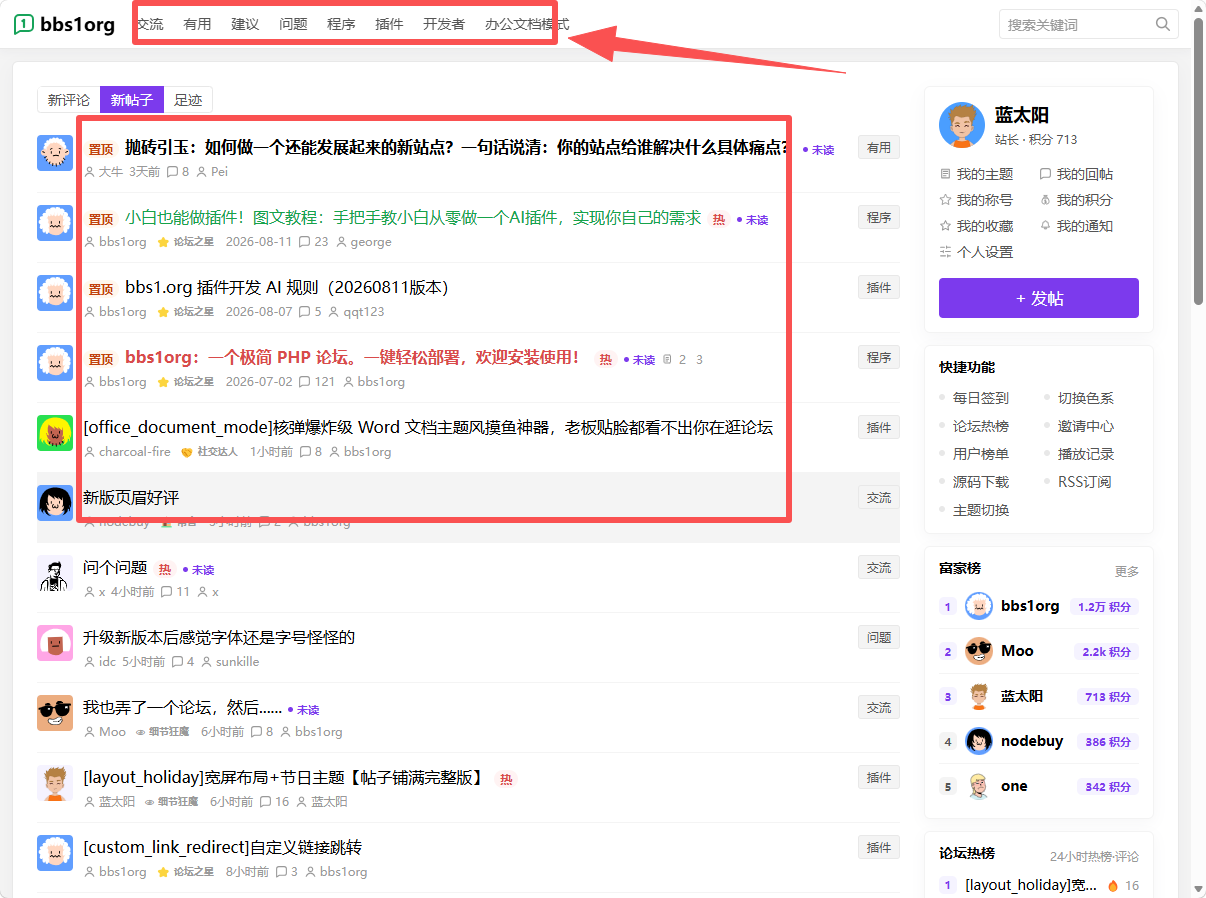
Task: Click one avatar in 富豪榜
Action: click(978, 786)
